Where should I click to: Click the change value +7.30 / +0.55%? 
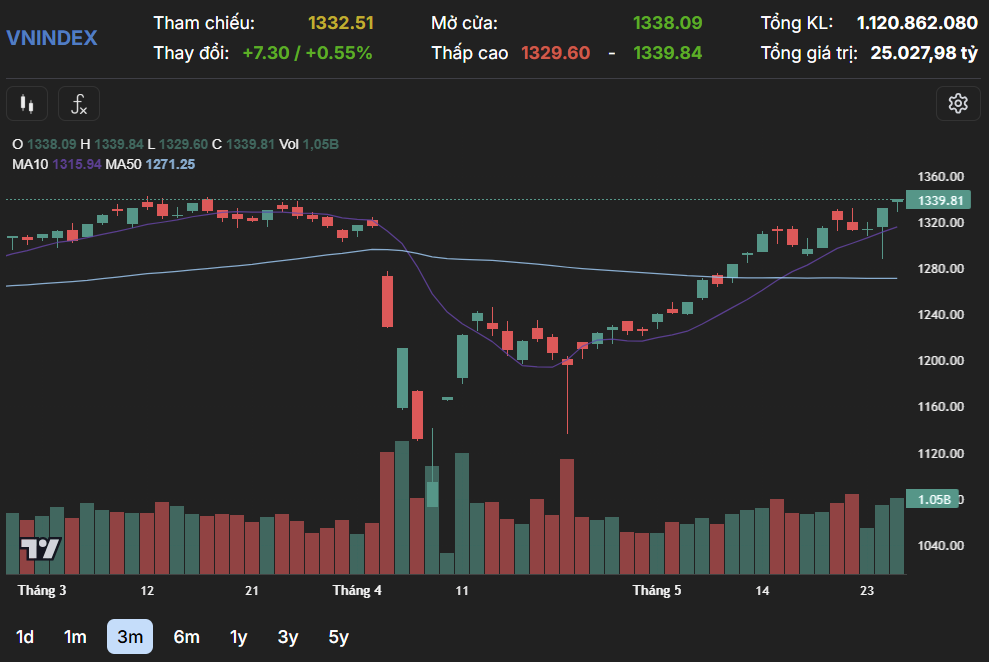(x=307, y=53)
